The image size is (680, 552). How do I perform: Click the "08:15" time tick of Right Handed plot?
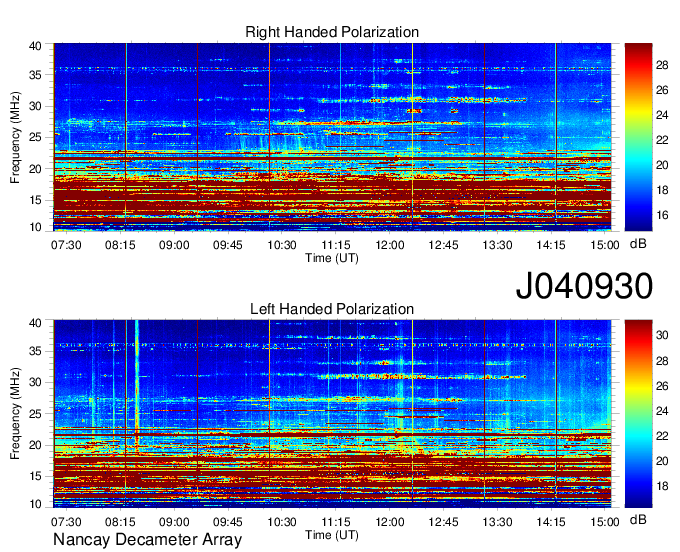(120, 245)
